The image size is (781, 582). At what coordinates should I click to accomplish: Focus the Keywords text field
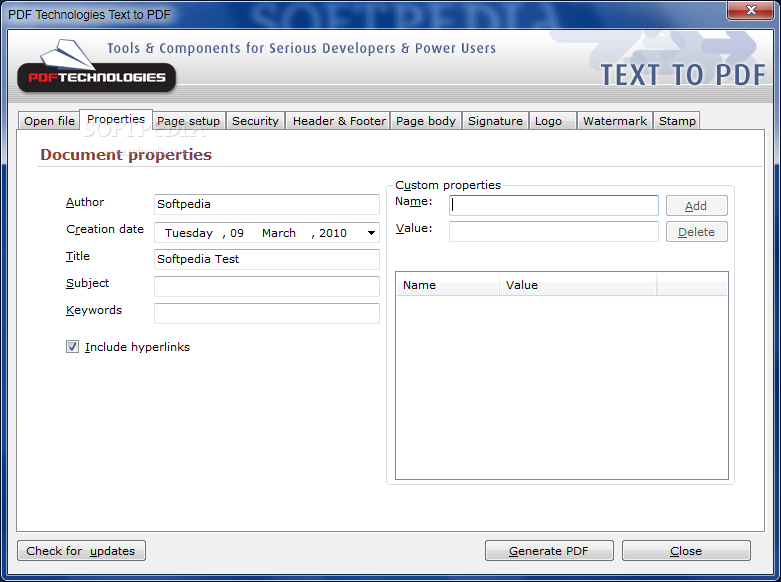coord(267,313)
